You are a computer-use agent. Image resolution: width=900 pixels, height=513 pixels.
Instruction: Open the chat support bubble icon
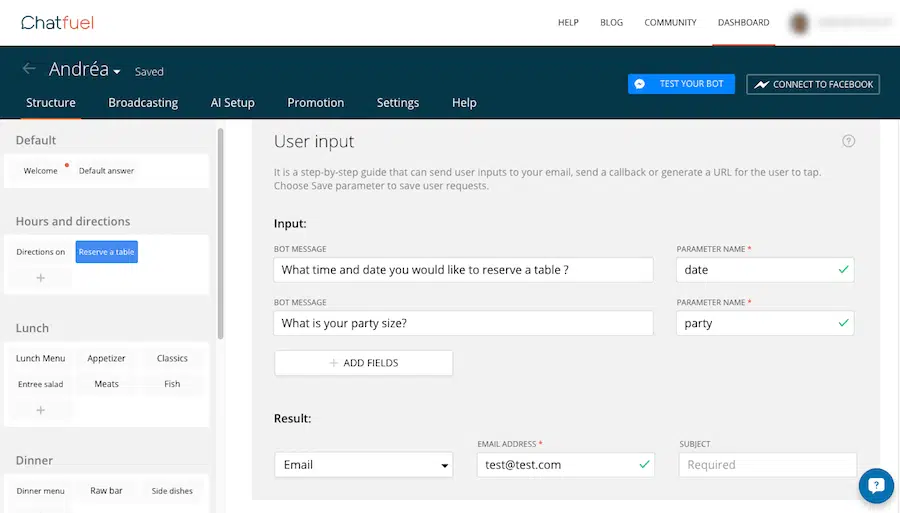tap(876, 486)
